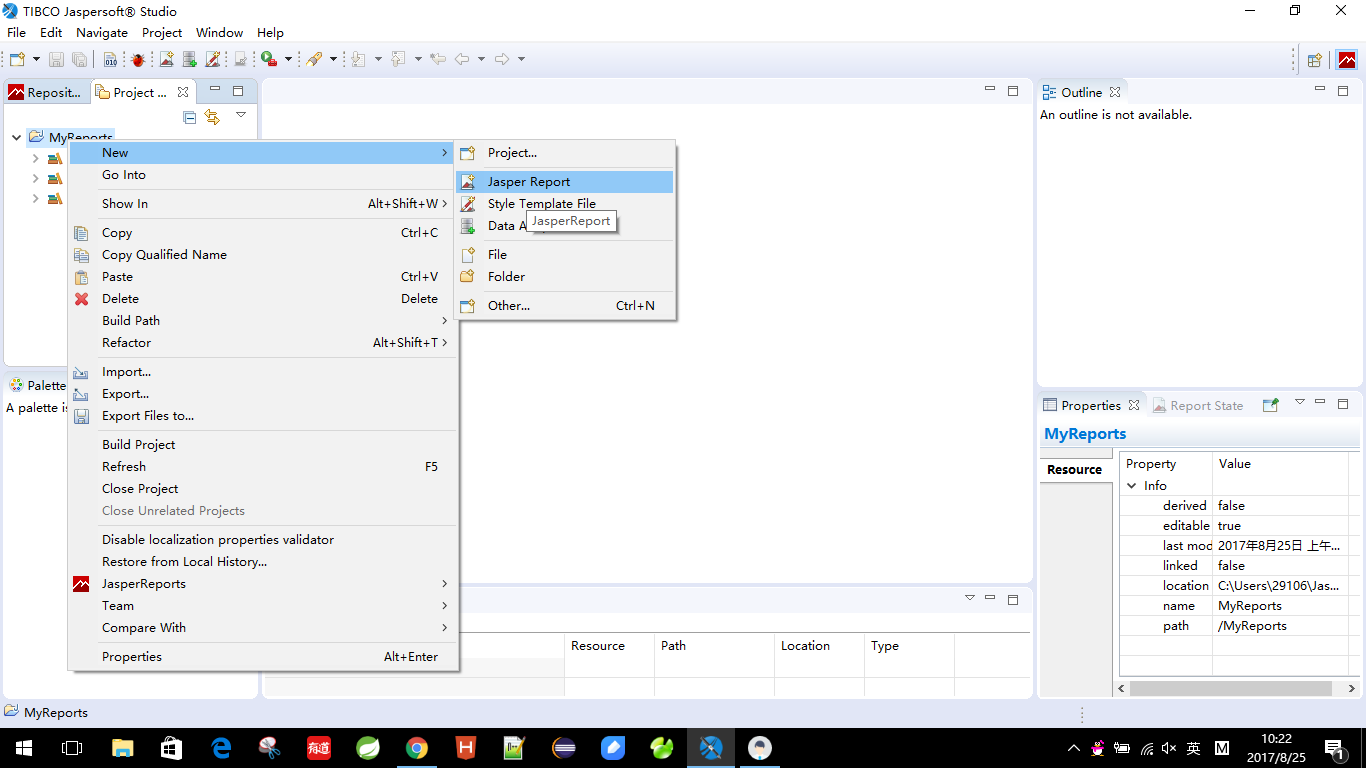Choose Delete from context menu
Image resolution: width=1366 pixels, height=768 pixels.
coord(263,298)
